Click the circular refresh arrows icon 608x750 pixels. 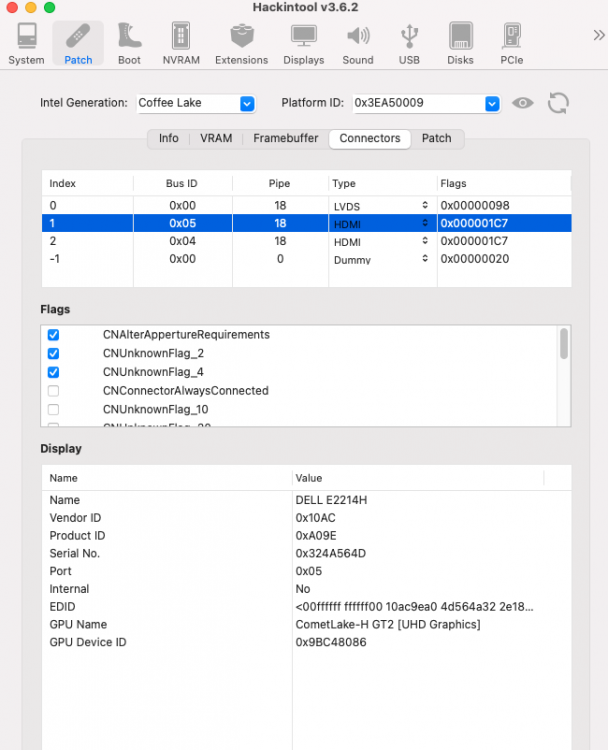tap(558, 103)
